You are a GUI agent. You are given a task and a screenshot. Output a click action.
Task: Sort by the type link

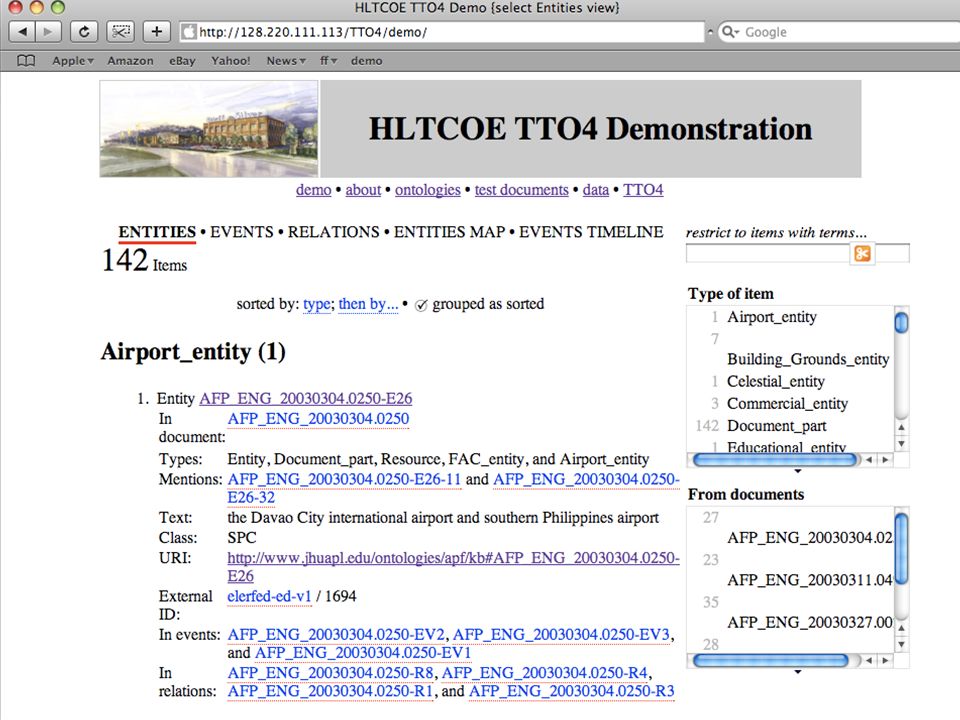(317, 304)
